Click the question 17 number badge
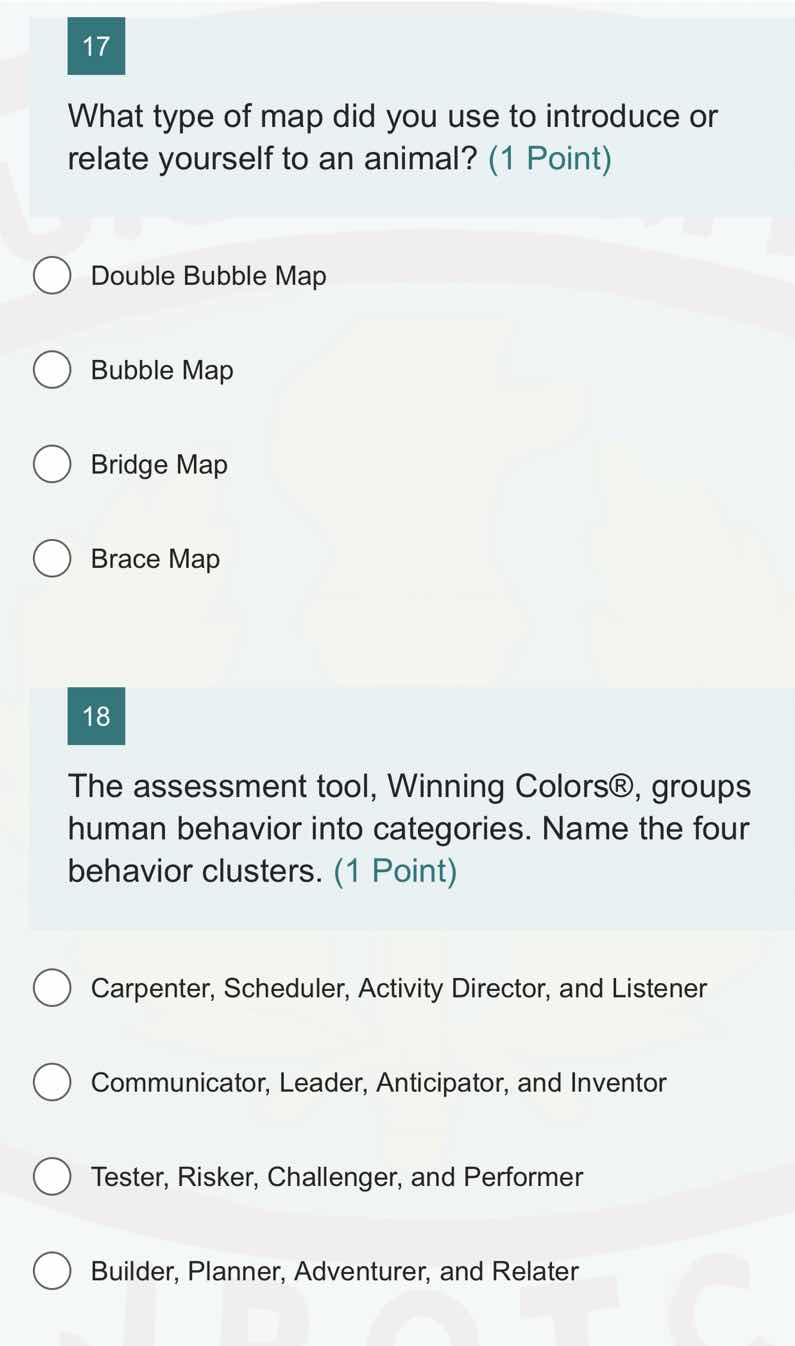This screenshot has width=795, height=1346. click(96, 46)
